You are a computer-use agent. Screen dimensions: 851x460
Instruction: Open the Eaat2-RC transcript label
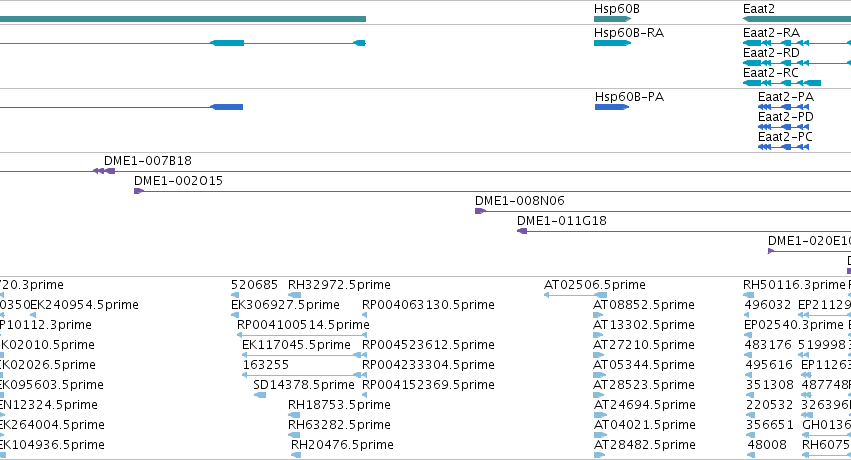pyautogui.click(x=771, y=73)
